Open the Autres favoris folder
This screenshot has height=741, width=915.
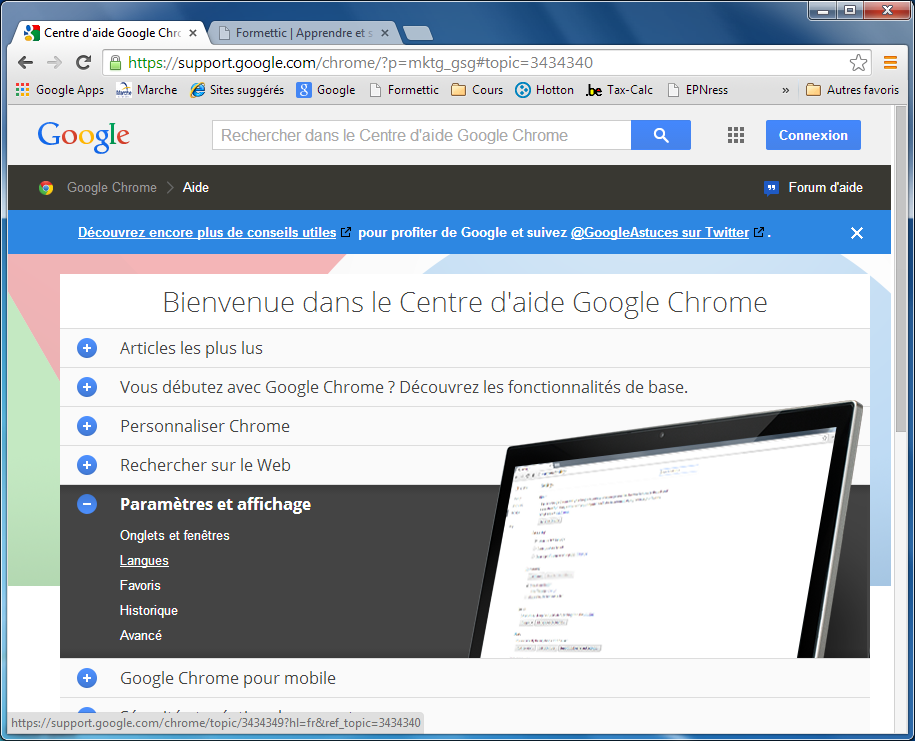(852, 90)
